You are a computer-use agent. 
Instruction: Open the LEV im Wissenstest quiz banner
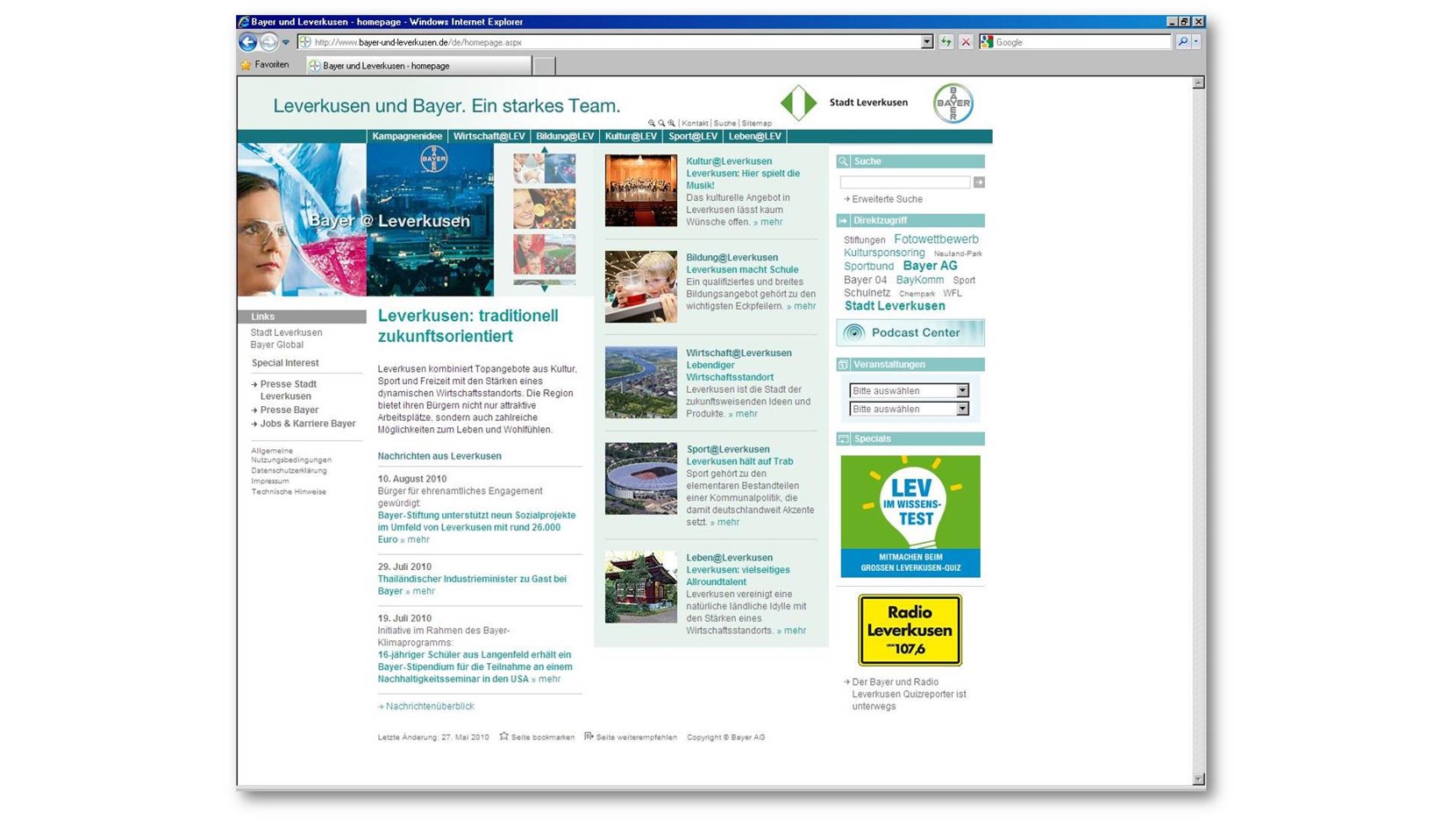910,516
